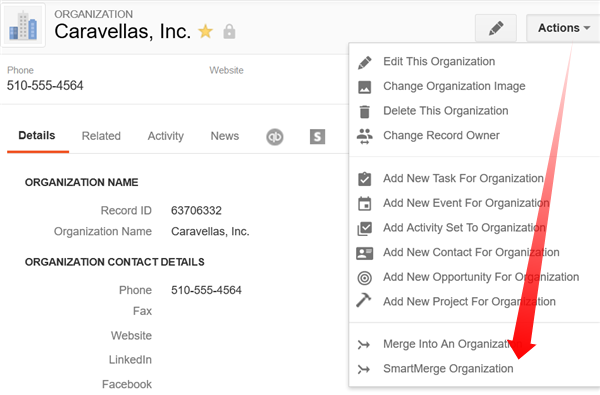
Task: Click the hammer project icon
Action: click(364, 300)
